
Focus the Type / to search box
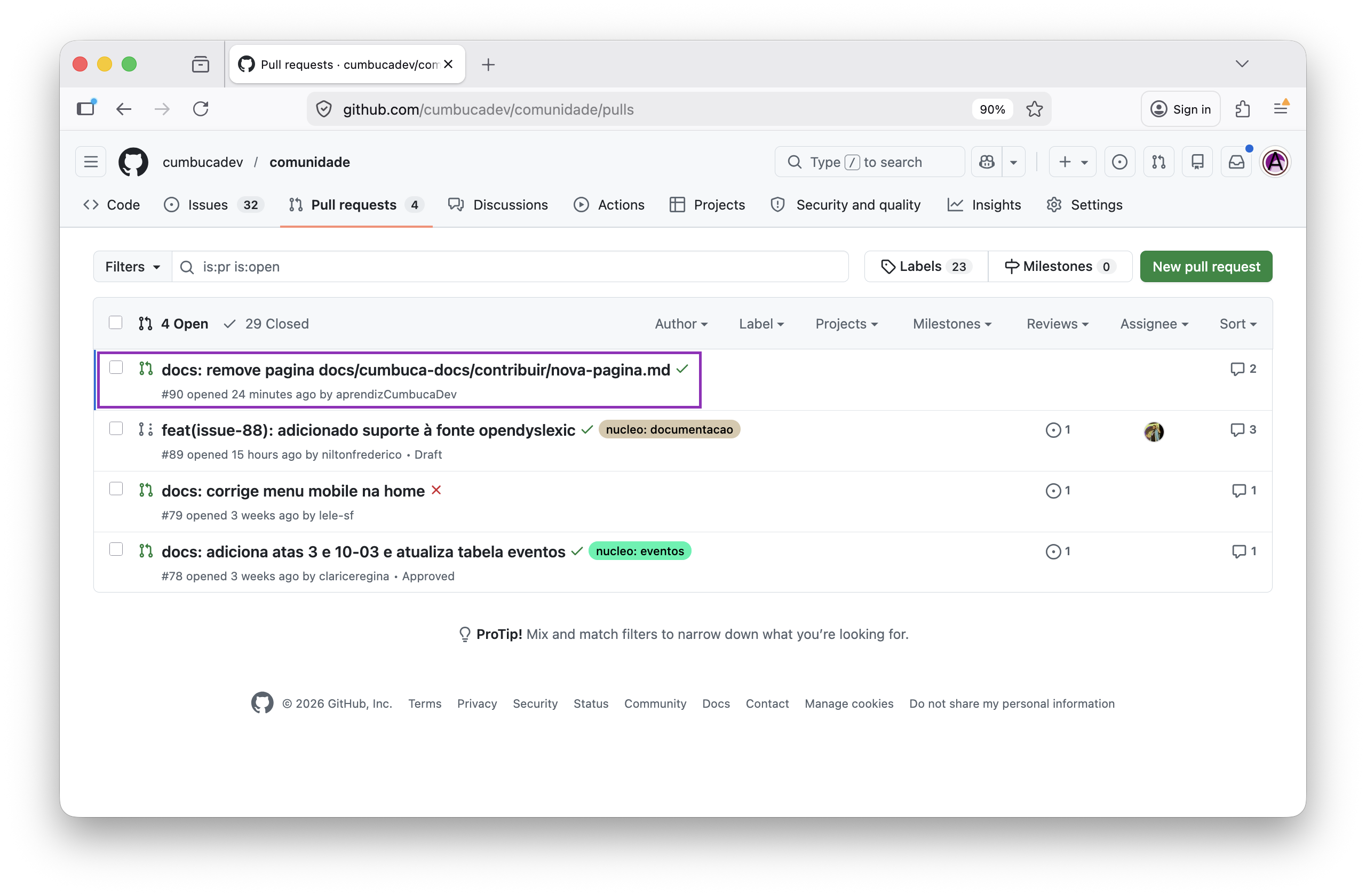[x=870, y=162]
